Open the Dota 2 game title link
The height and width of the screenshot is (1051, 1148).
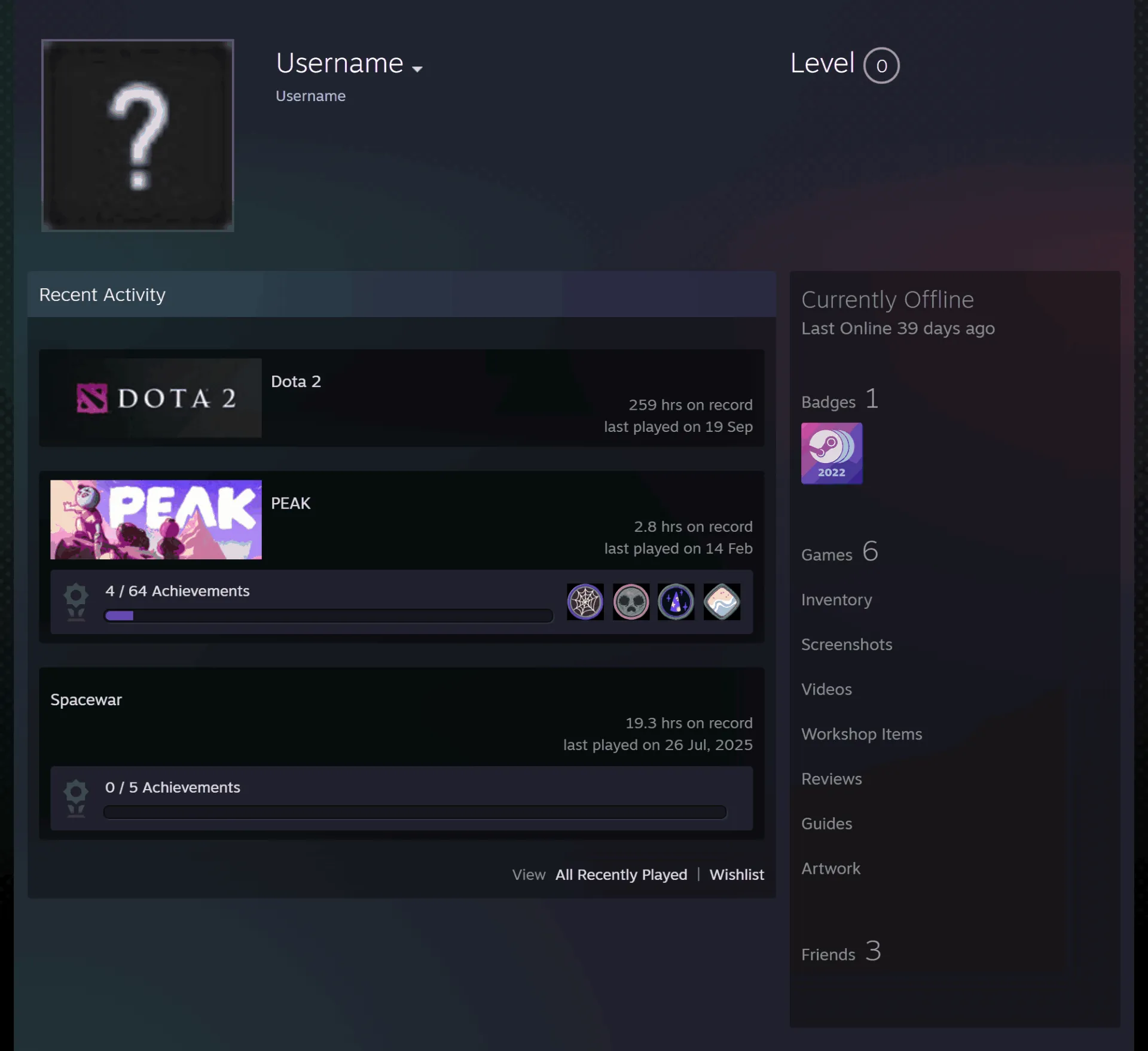(296, 382)
